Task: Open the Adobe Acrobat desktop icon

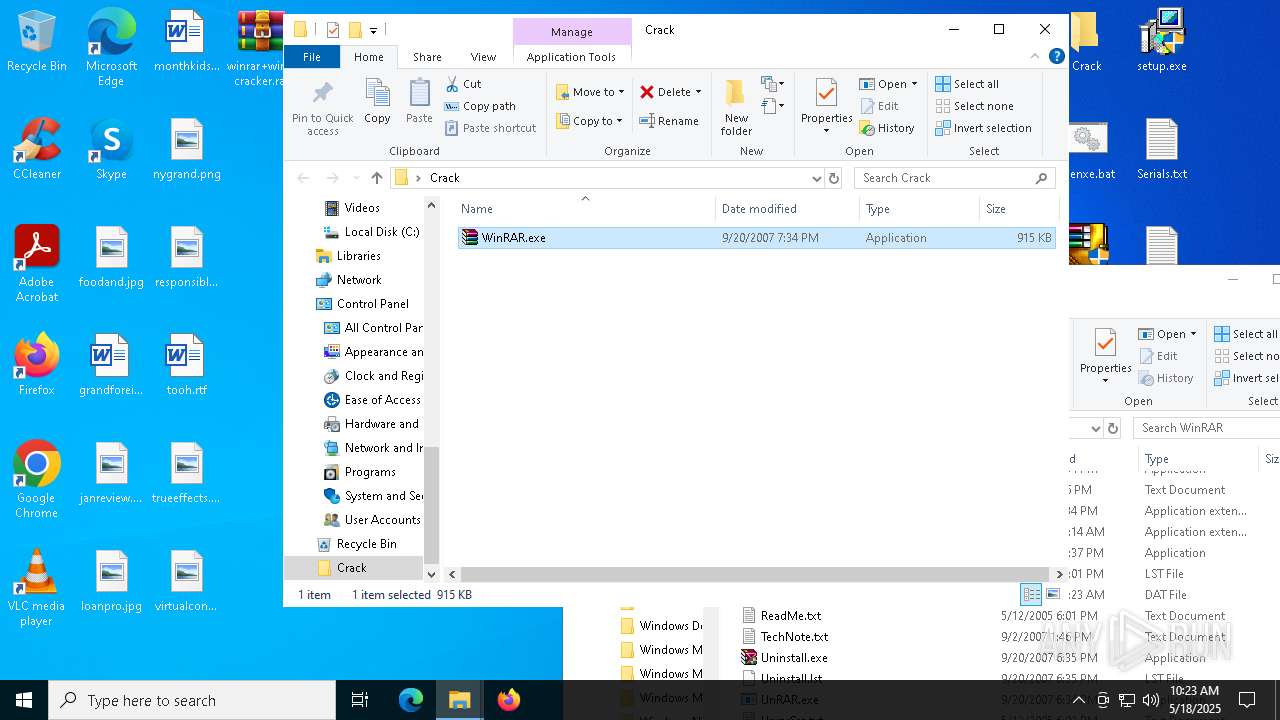Action: click(x=37, y=264)
